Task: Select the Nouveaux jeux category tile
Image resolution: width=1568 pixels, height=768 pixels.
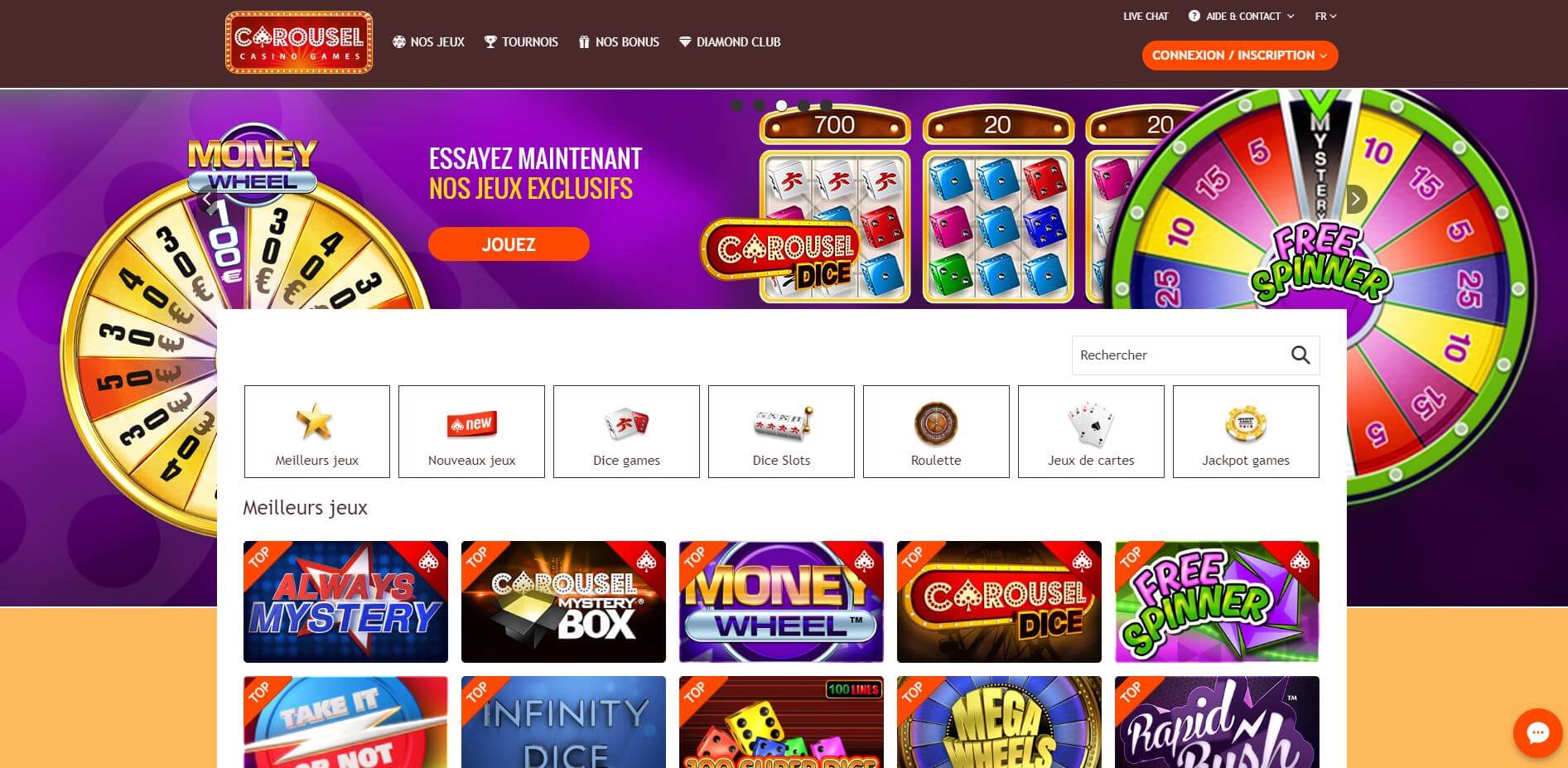Action: (x=471, y=431)
